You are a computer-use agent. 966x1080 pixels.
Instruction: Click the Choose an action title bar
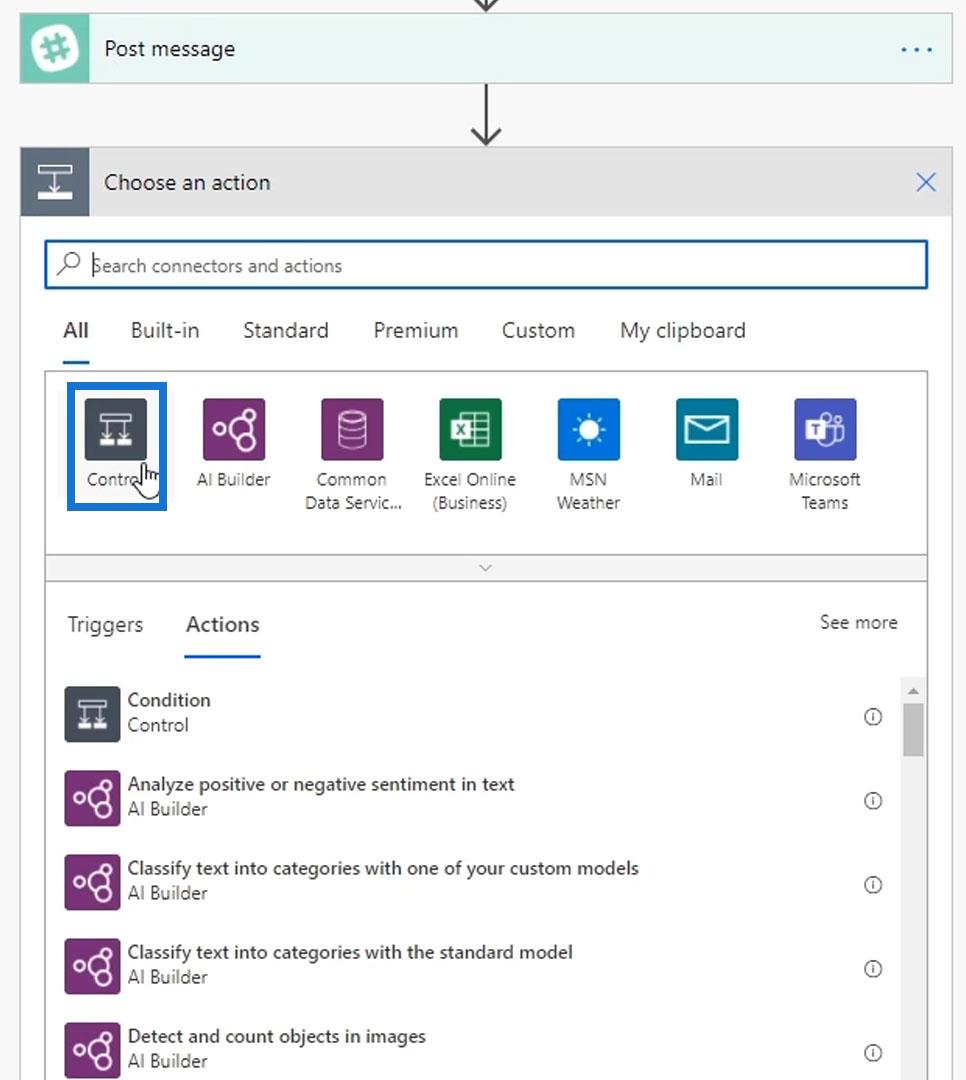tap(486, 182)
